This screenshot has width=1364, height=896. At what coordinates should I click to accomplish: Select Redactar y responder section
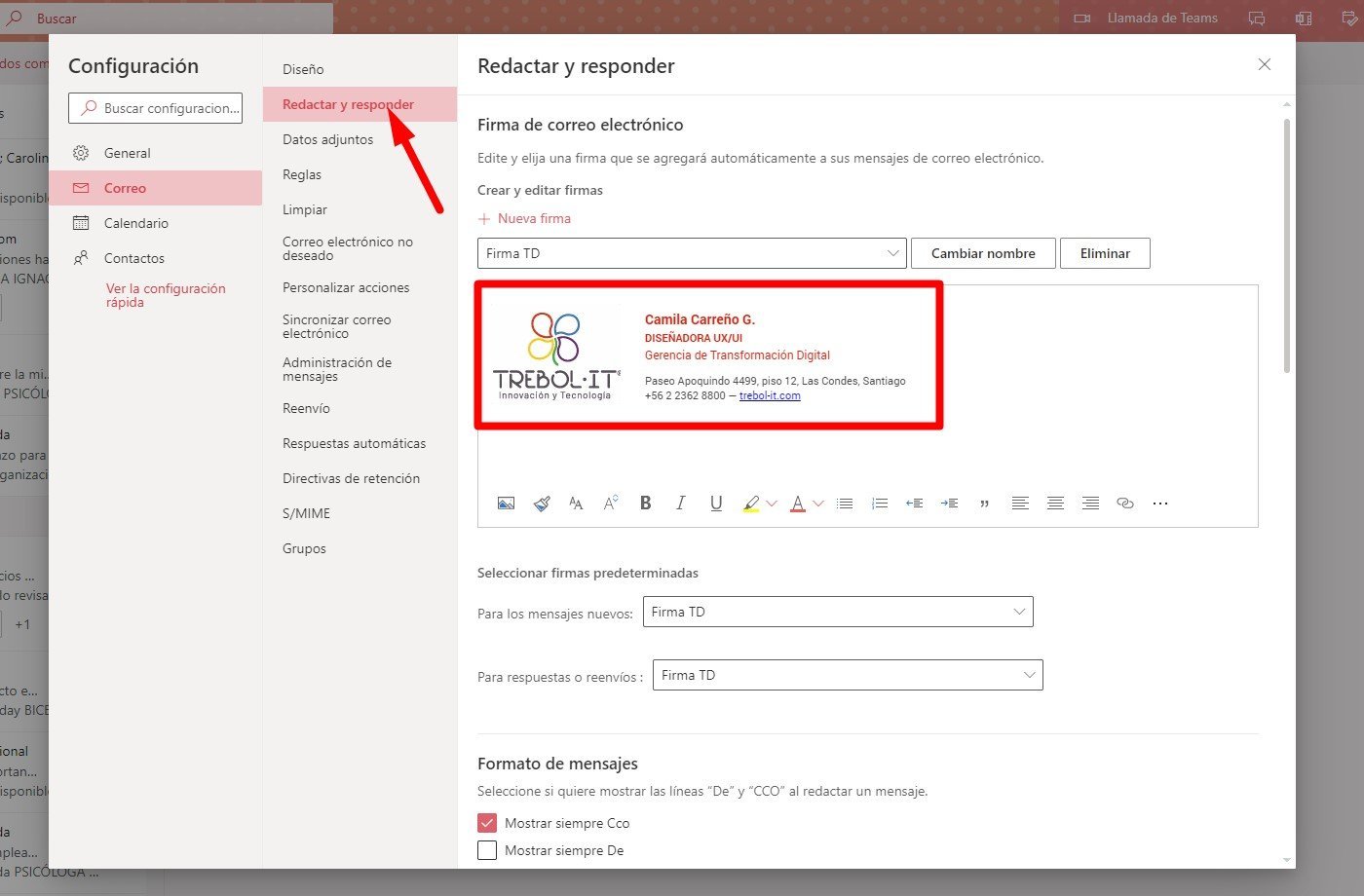pos(360,104)
